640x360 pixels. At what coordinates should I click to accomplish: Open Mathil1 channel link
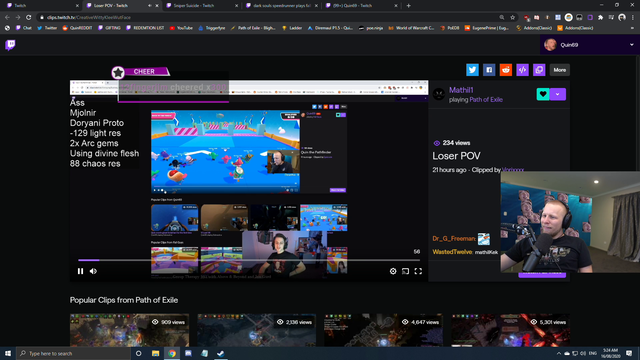pyautogui.click(x=461, y=90)
